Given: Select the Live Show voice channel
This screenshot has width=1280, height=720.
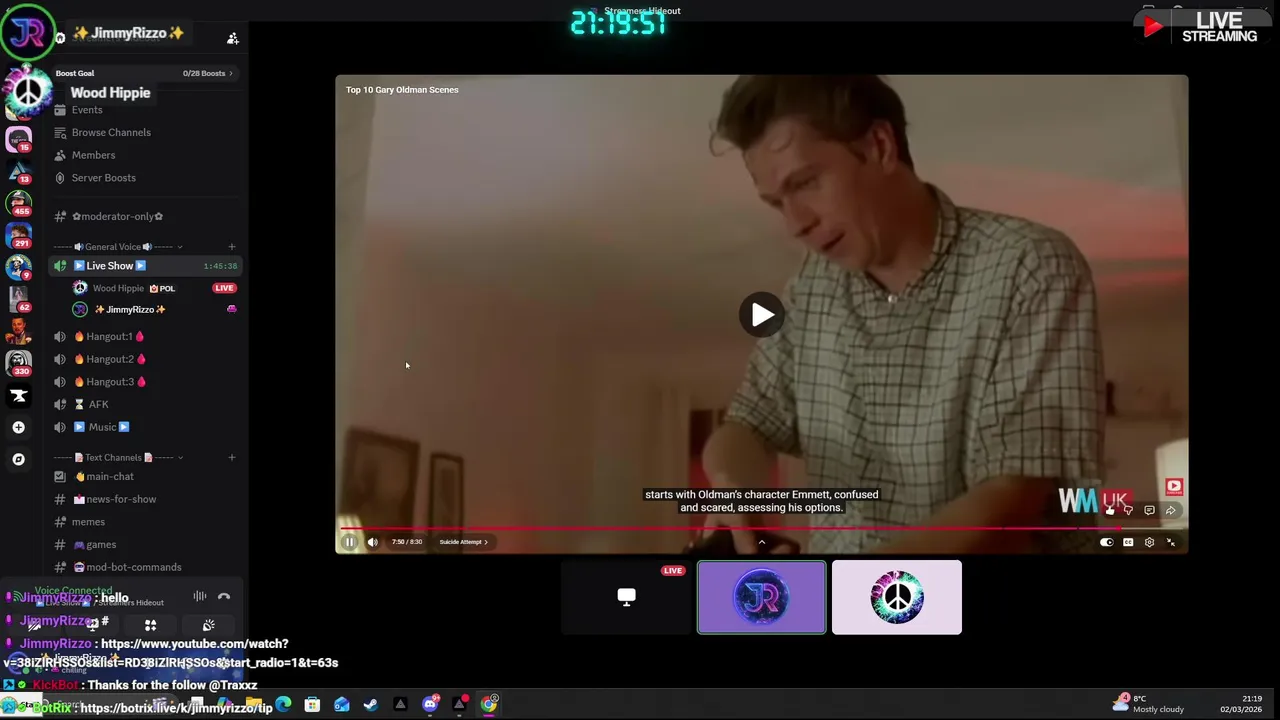Looking at the screenshot, I should (x=145, y=266).
